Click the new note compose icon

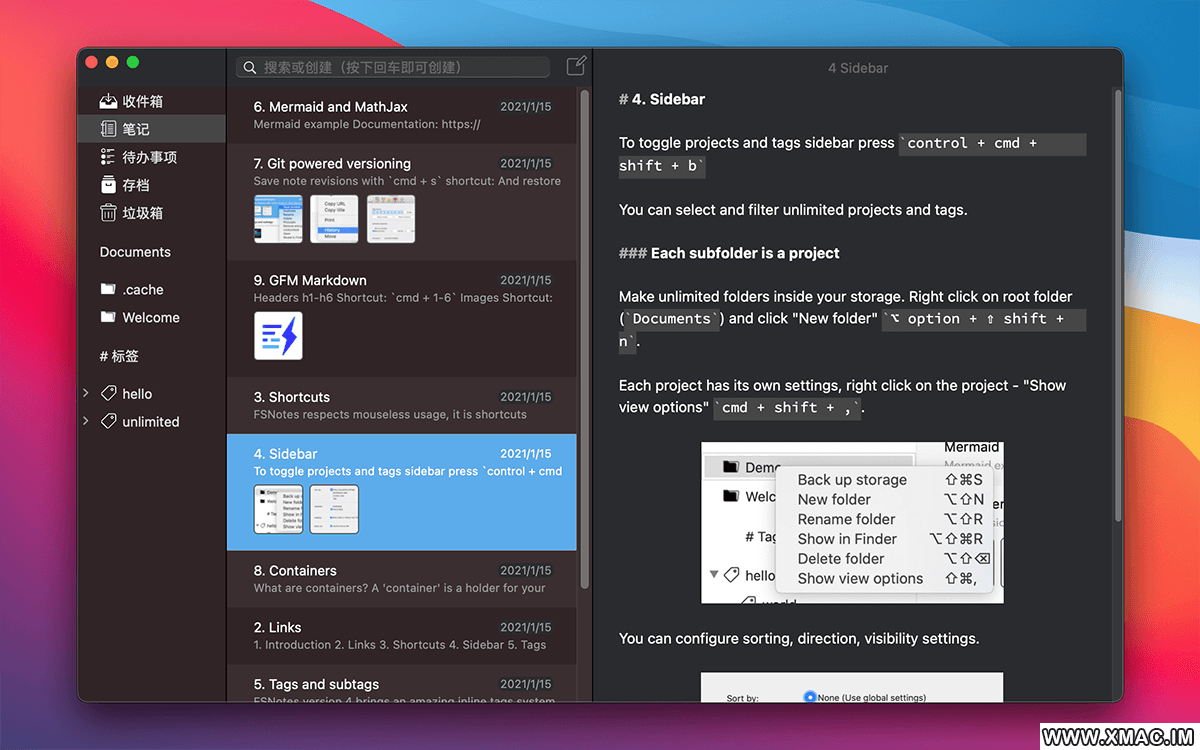click(x=576, y=67)
